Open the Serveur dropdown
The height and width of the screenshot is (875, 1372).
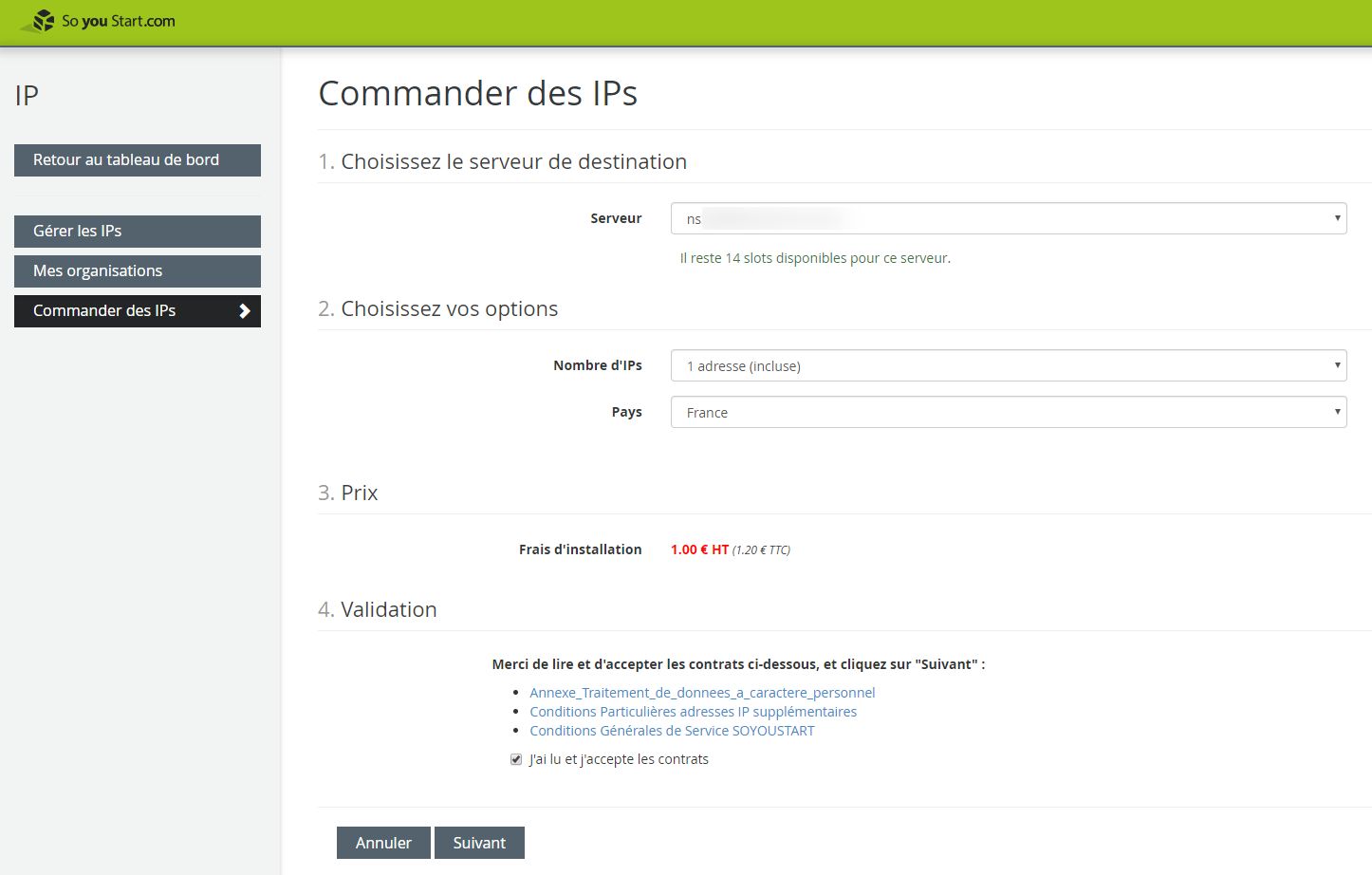[x=1008, y=219]
